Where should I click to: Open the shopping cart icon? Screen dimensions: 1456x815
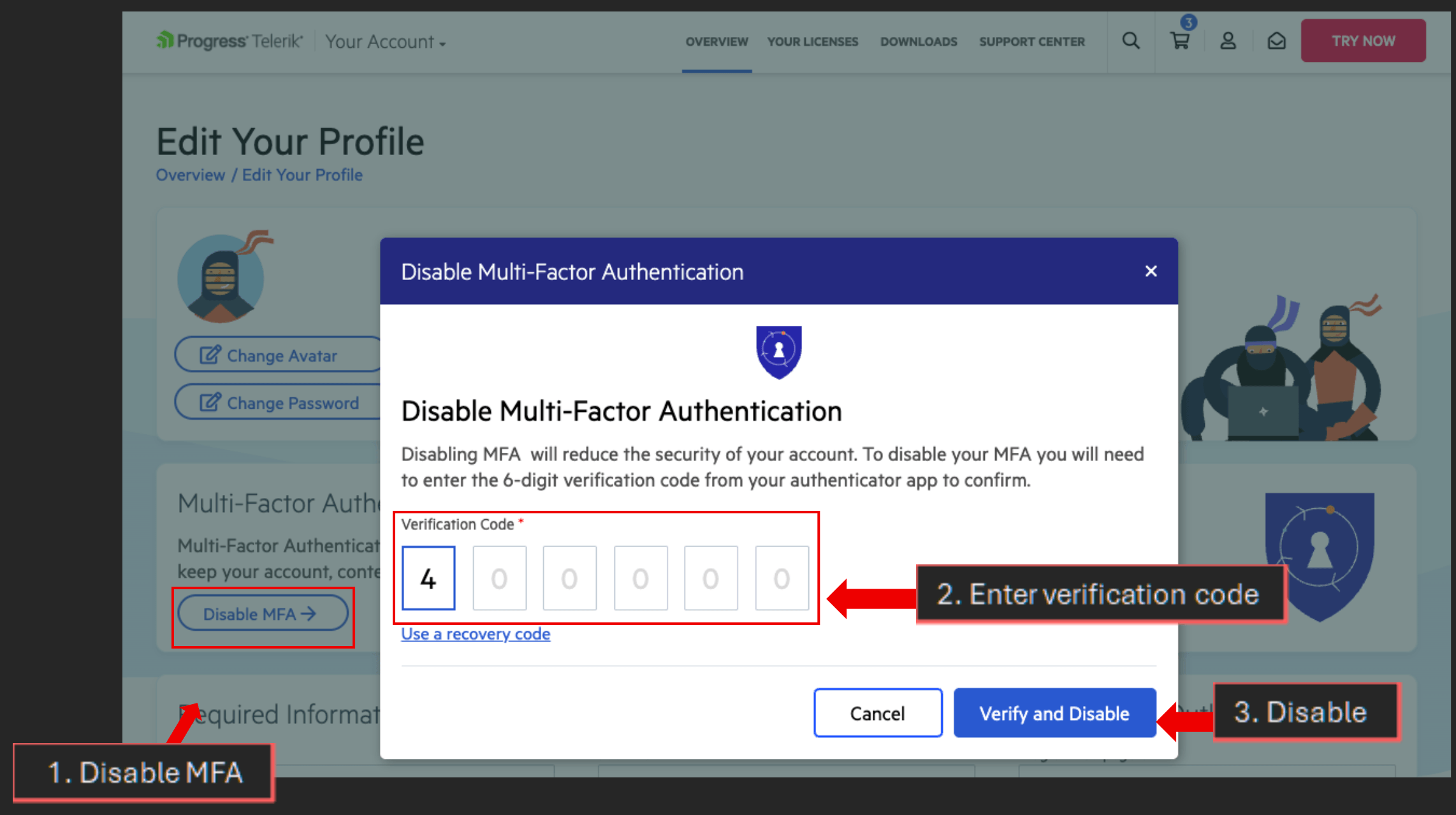click(1180, 41)
